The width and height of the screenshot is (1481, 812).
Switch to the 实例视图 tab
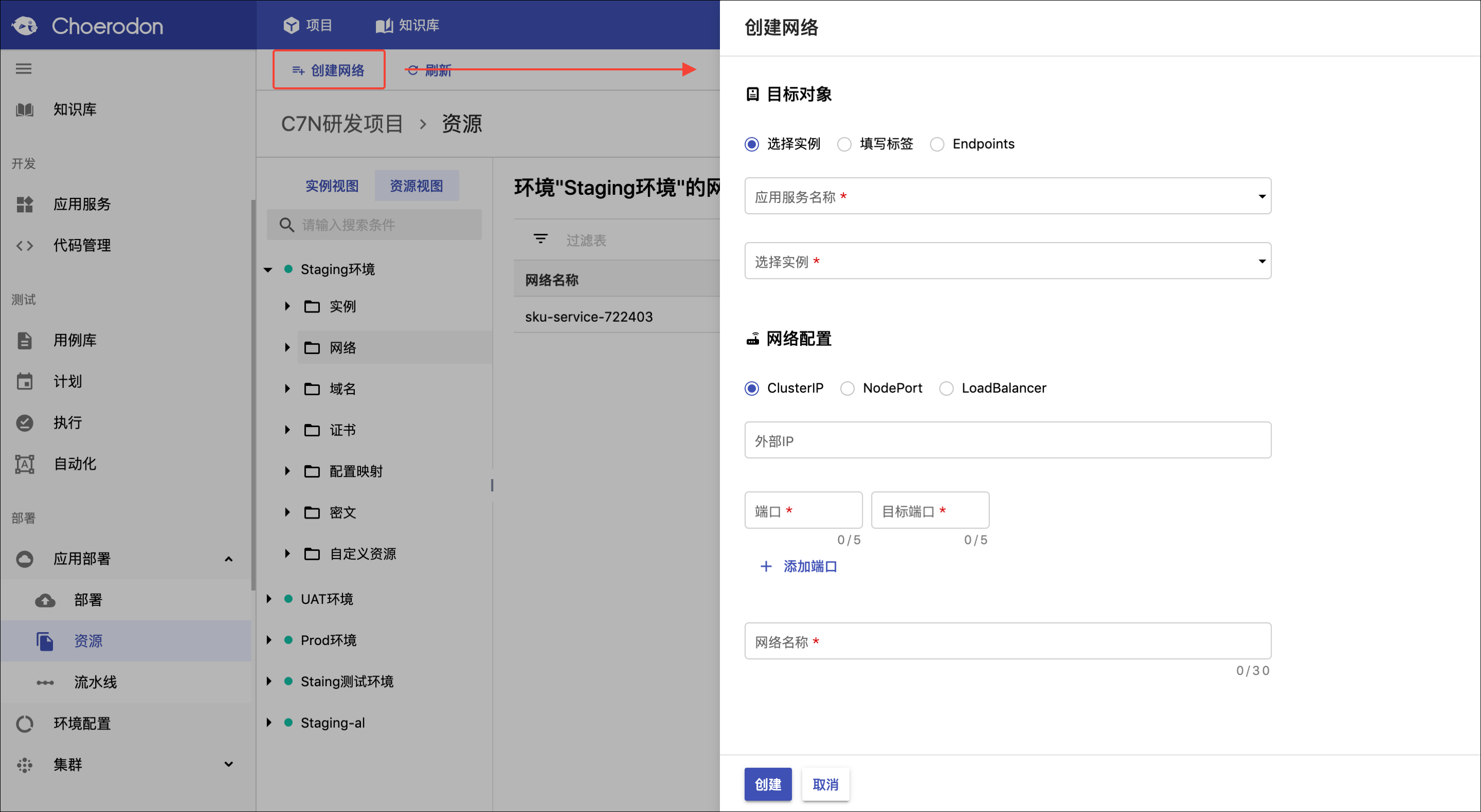pyautogui.click(x=332, y=186)
